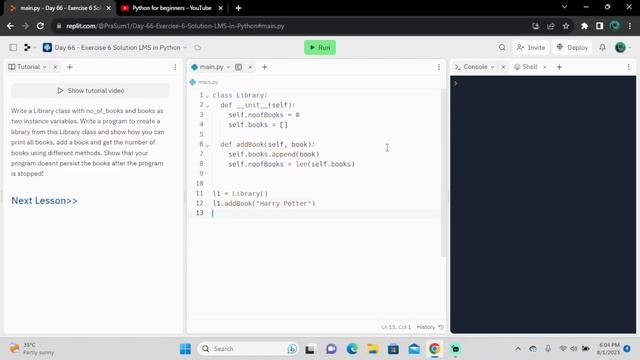Open Windows Start menu
The height and width of the screenshot is (360, 640).
pyautogui.click(x=185, y=349)
